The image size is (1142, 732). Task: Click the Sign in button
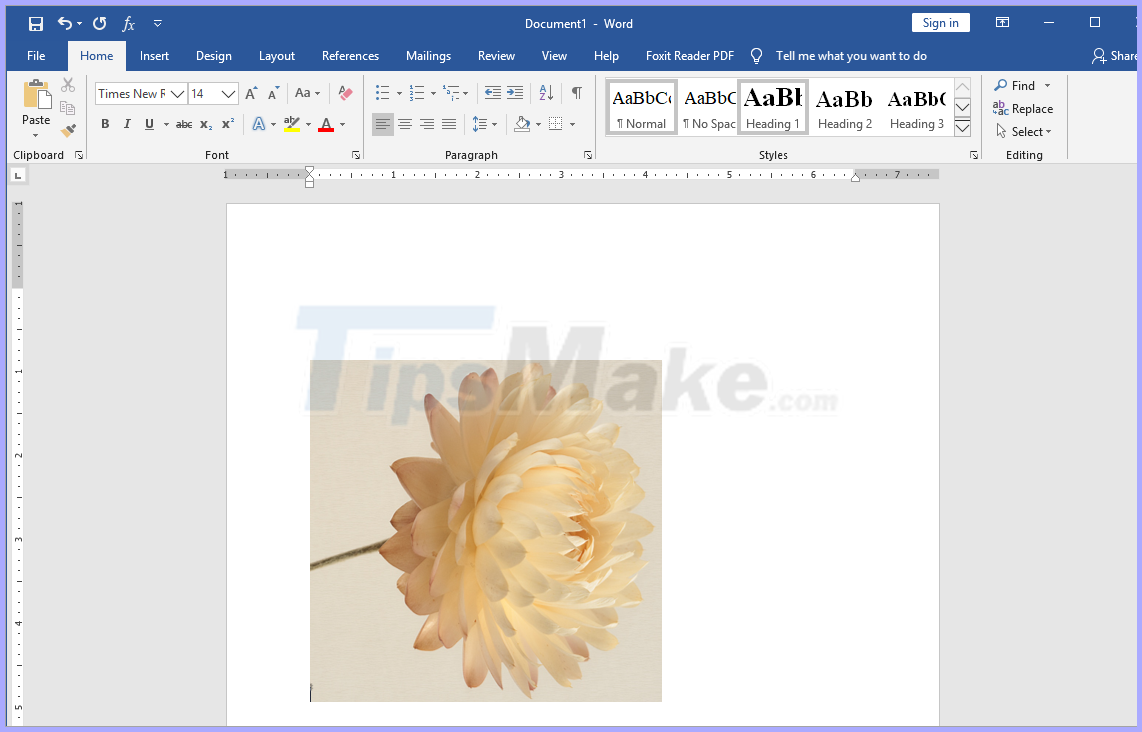pos(940,22)
